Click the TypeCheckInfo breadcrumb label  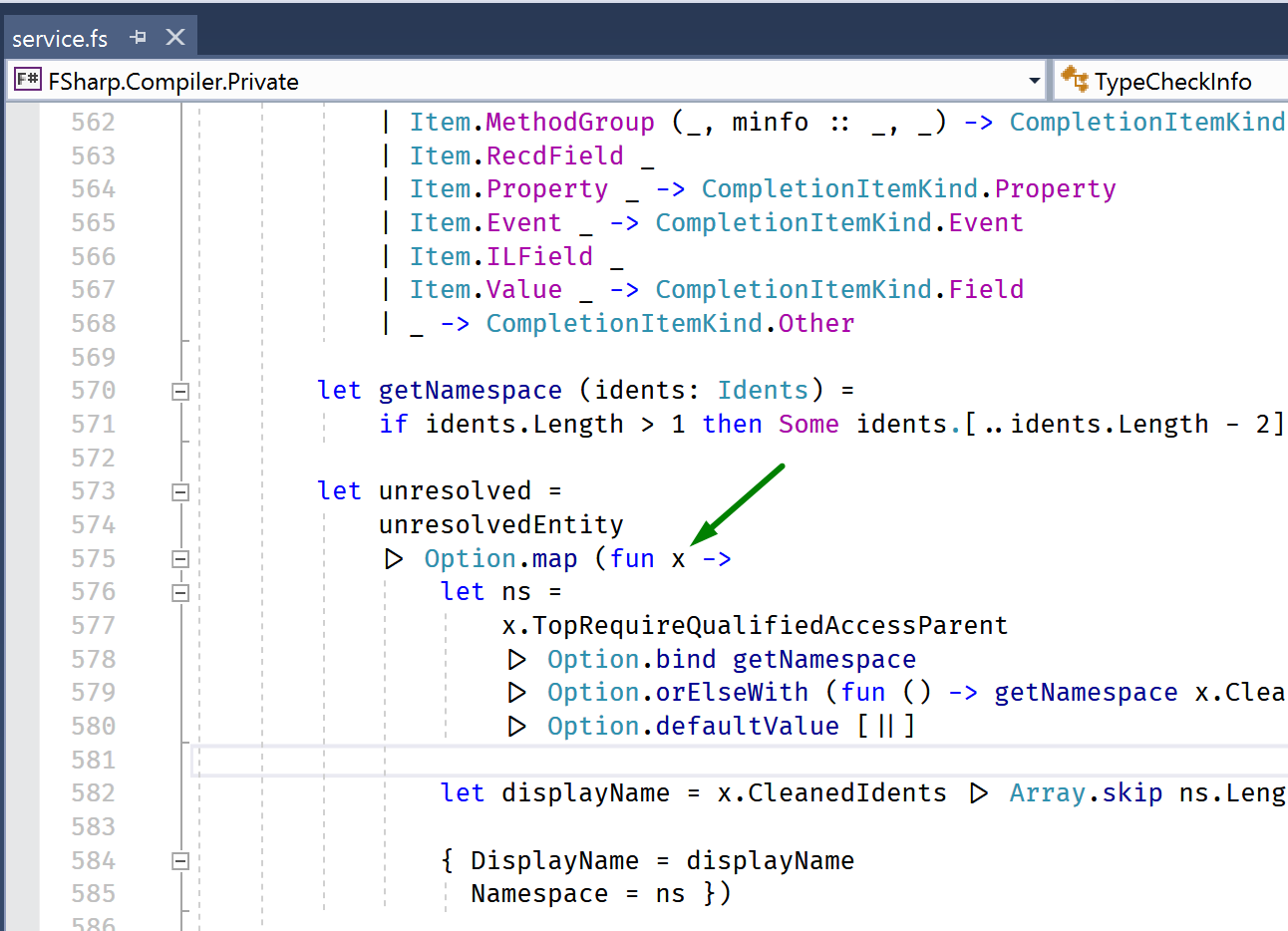tap(1175, 80)
